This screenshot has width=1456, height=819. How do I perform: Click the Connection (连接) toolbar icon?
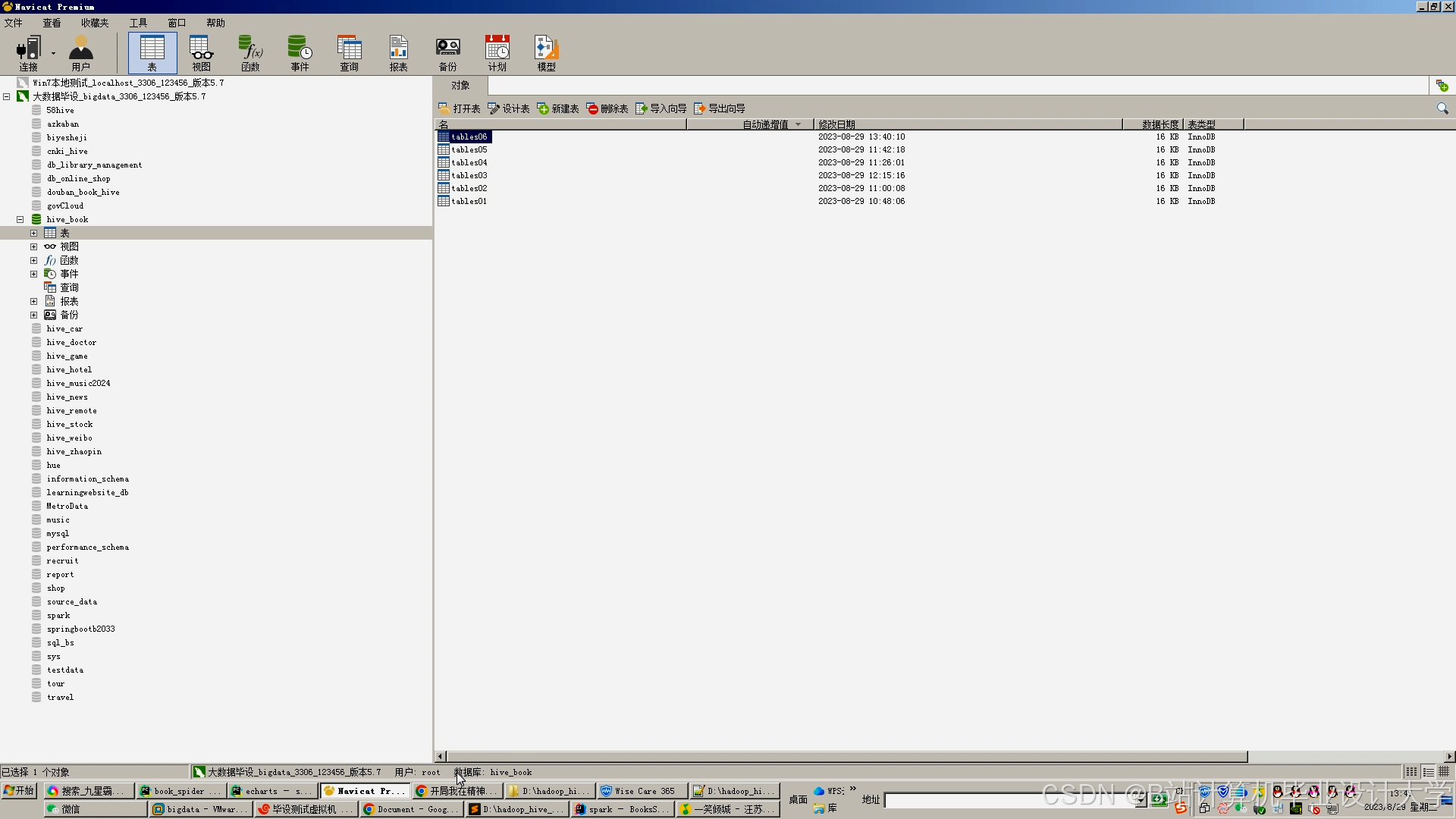click(28, 52)
